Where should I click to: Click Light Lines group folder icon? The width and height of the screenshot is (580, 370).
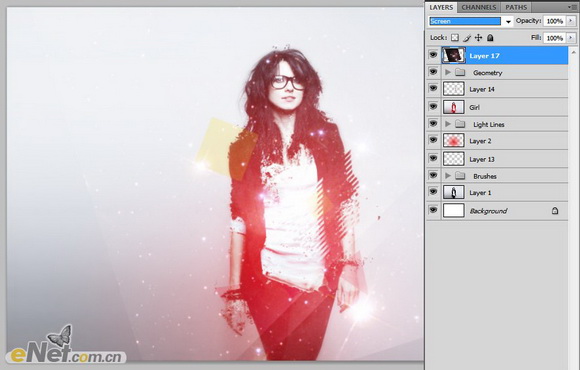coord(460,124)
